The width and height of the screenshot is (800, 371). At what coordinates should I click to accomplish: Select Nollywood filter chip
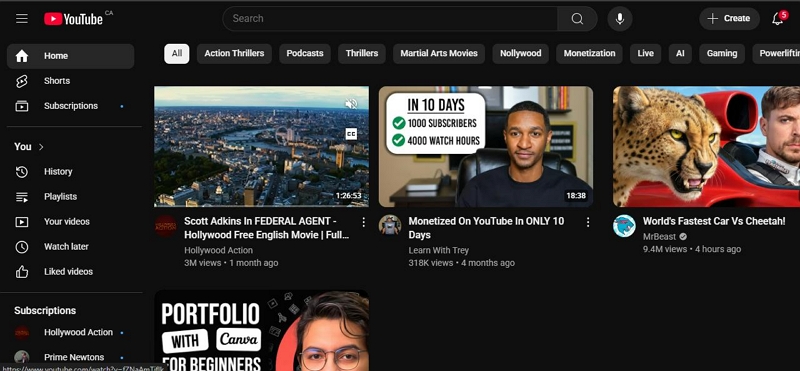pos(520,54)
